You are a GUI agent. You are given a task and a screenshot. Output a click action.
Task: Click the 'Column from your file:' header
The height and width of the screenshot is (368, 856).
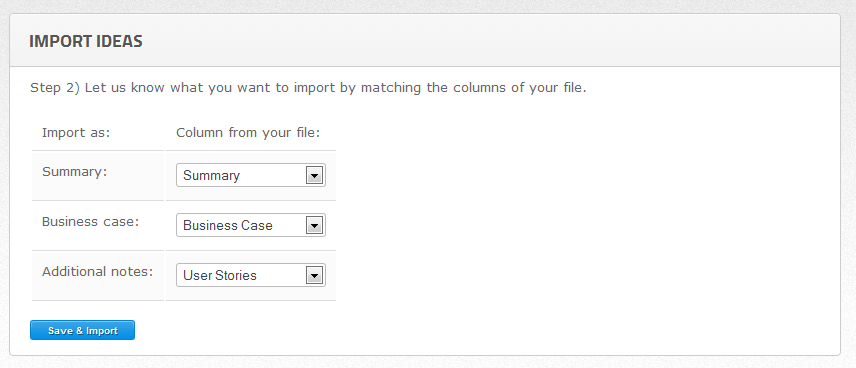248,133
